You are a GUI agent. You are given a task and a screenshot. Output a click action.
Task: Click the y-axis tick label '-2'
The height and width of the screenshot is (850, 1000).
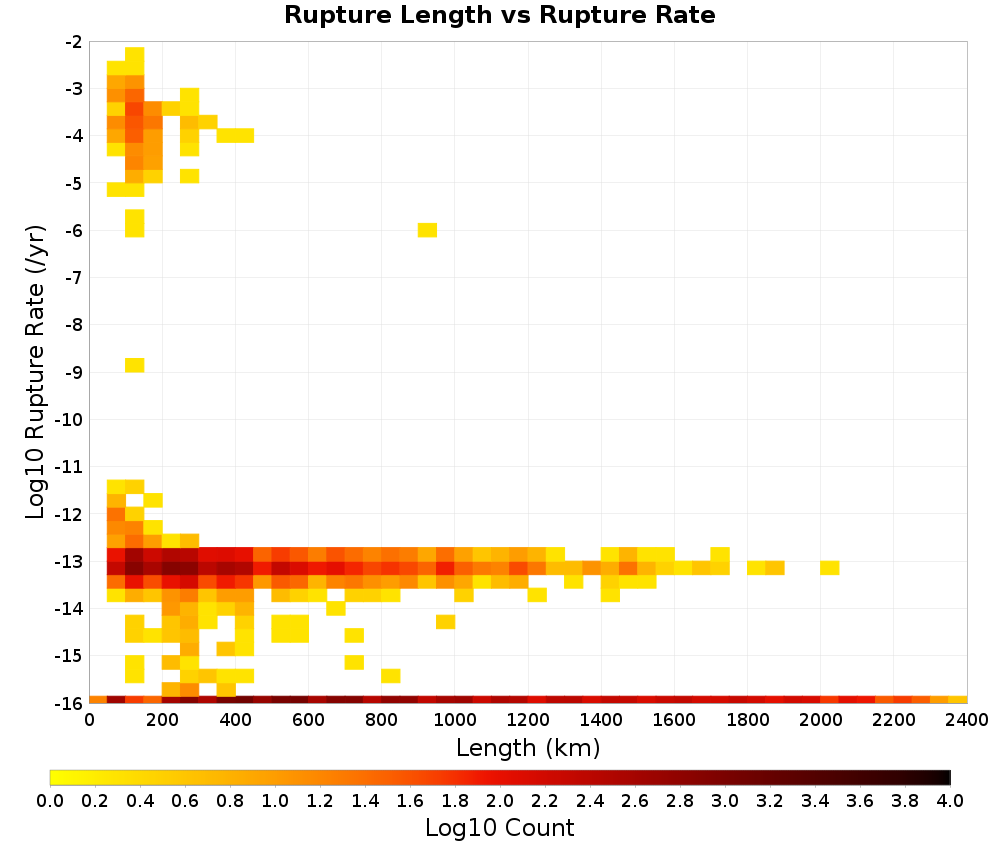73,42
